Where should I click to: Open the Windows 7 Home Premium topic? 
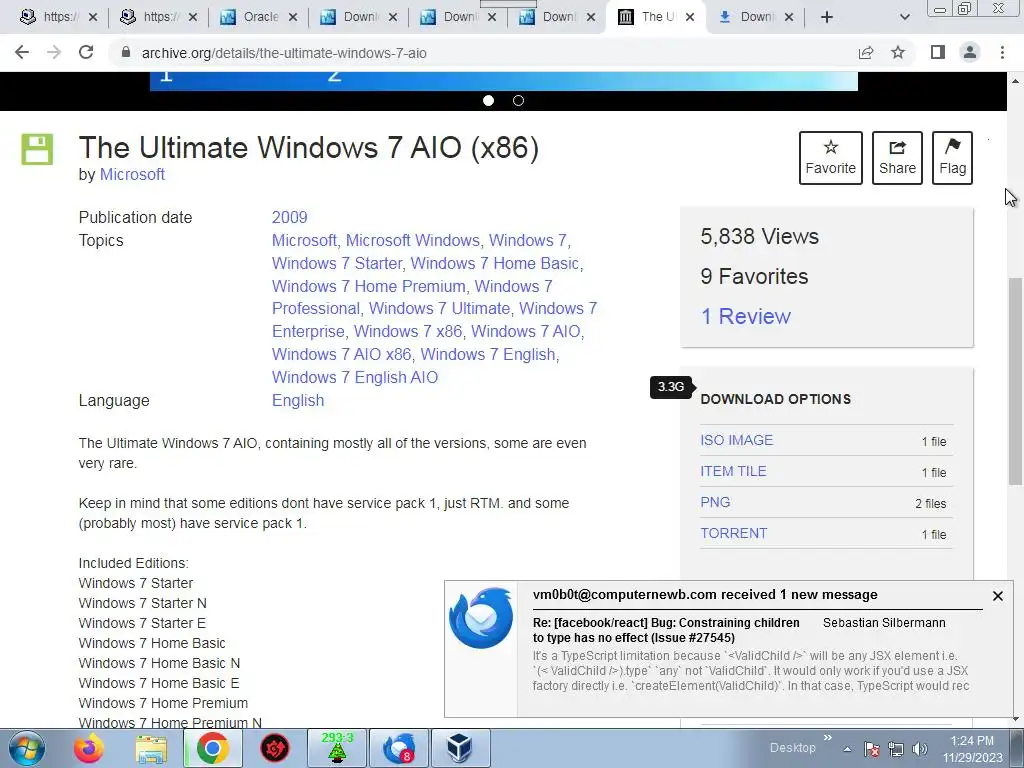click(x=368, y=286)
